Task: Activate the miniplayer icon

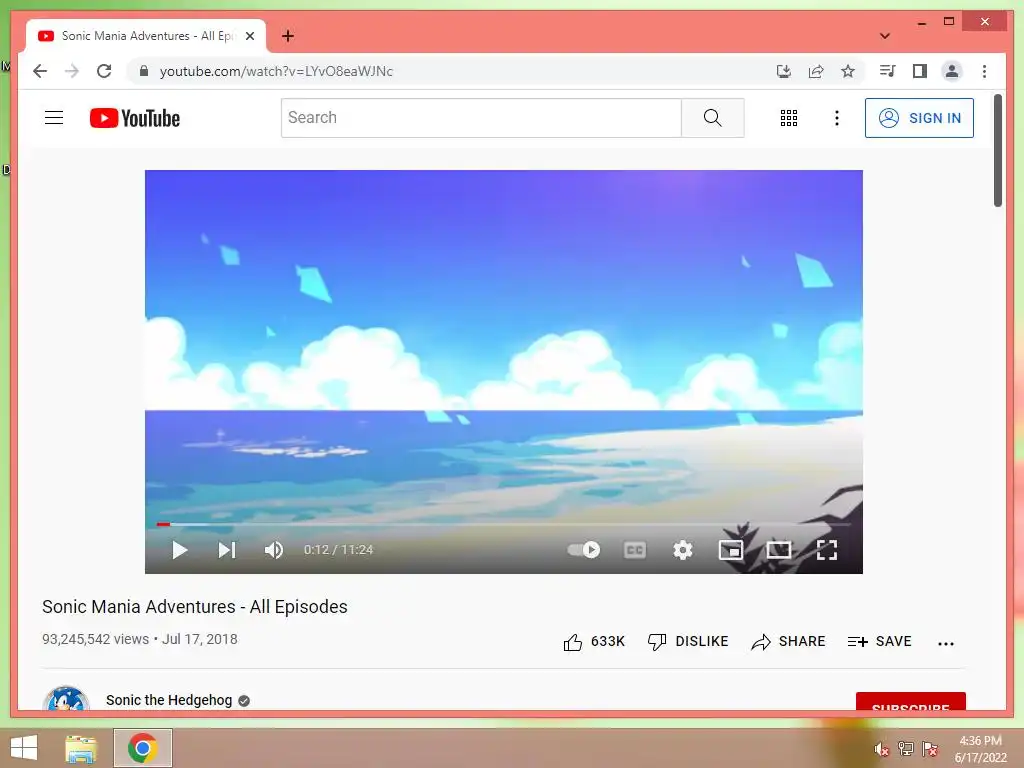Action: click(x=731, y=550)
